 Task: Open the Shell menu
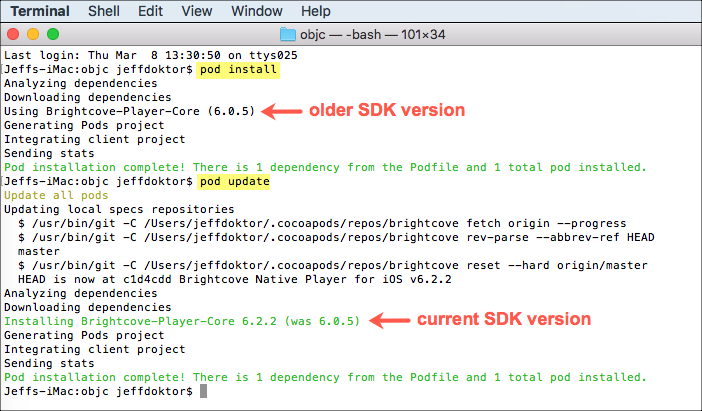pyautogui.click(x=105, y=11)
